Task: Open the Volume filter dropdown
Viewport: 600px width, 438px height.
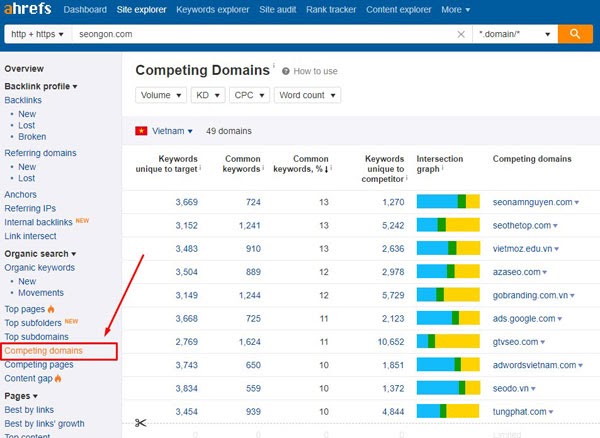Action: (x=161, y=95)
